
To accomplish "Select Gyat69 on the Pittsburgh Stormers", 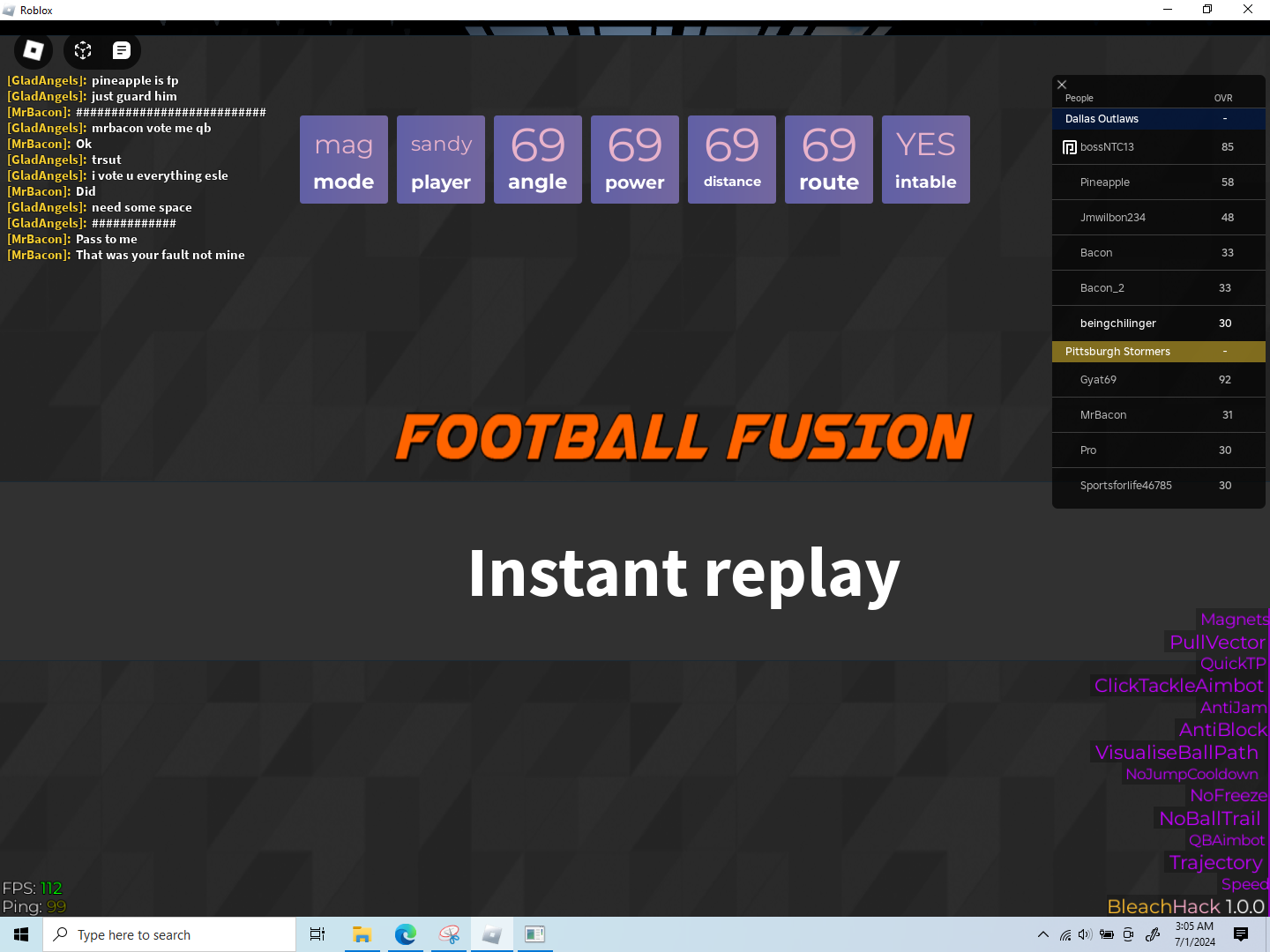I will click(x=1159, y=380).
